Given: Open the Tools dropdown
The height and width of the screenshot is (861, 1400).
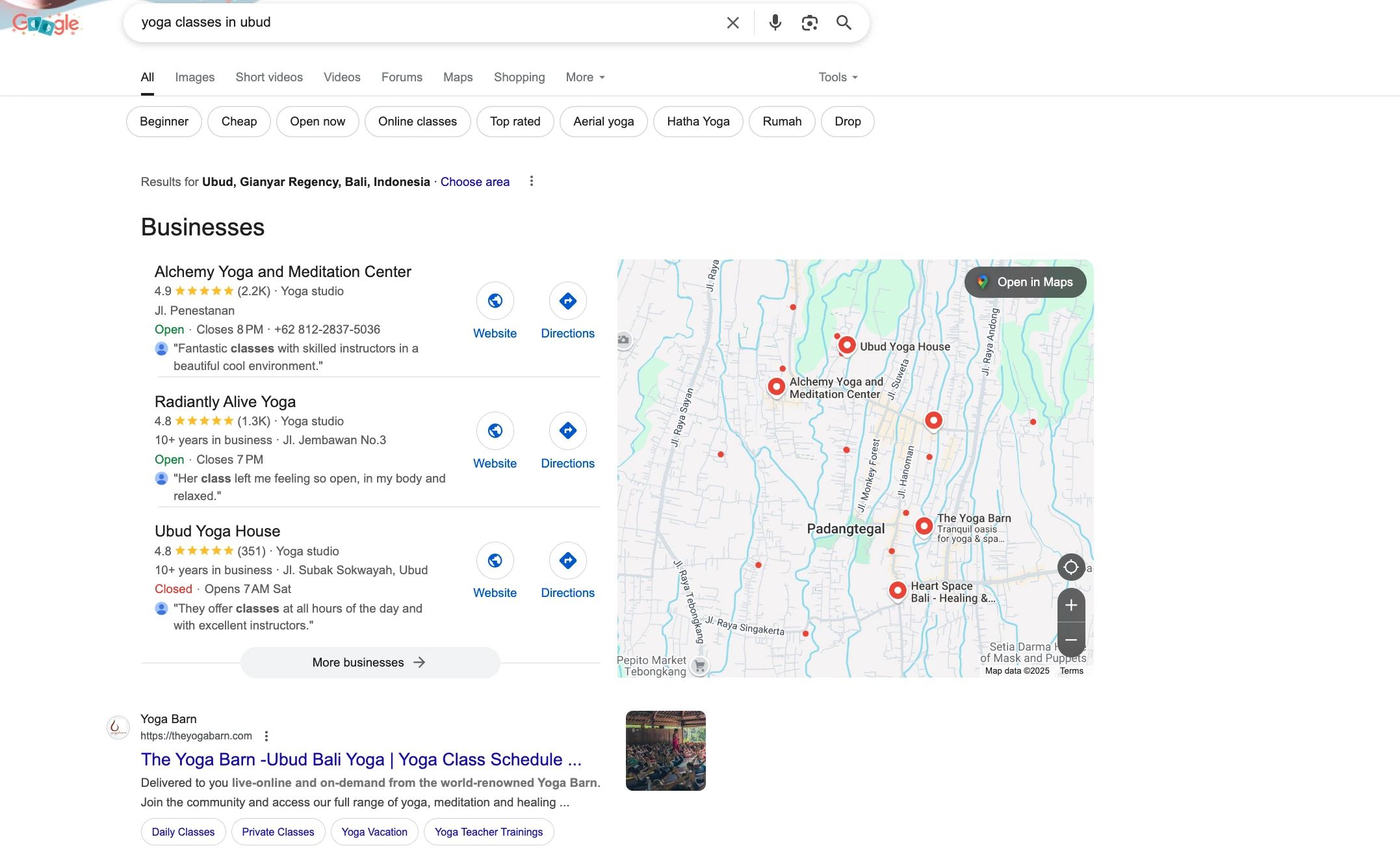Looking at the screenshot, I should (838, 77).
